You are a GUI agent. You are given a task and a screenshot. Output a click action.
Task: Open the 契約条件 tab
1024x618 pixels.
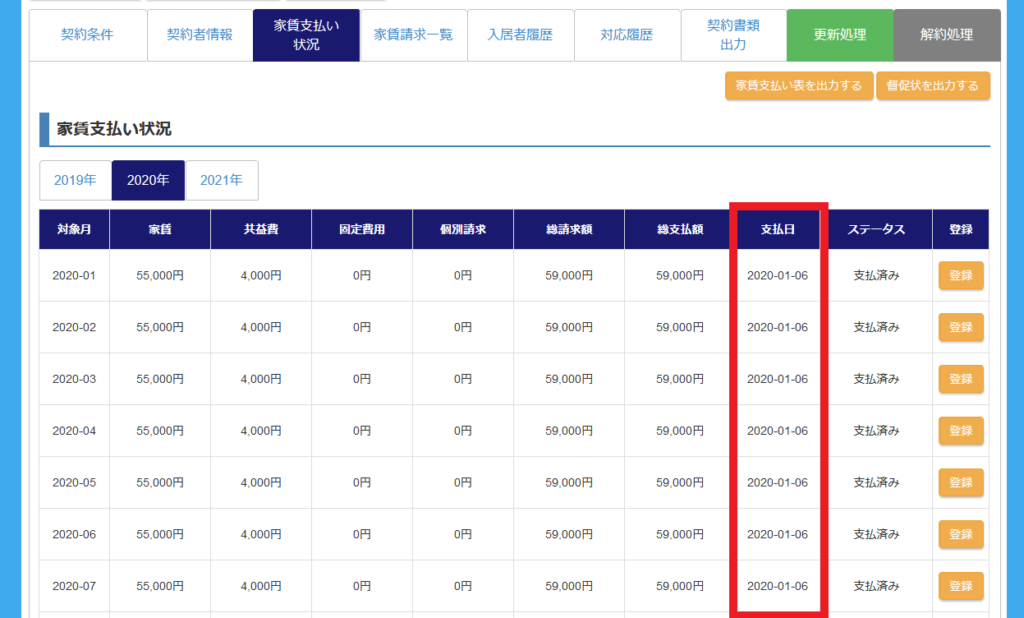coord(87,35)
